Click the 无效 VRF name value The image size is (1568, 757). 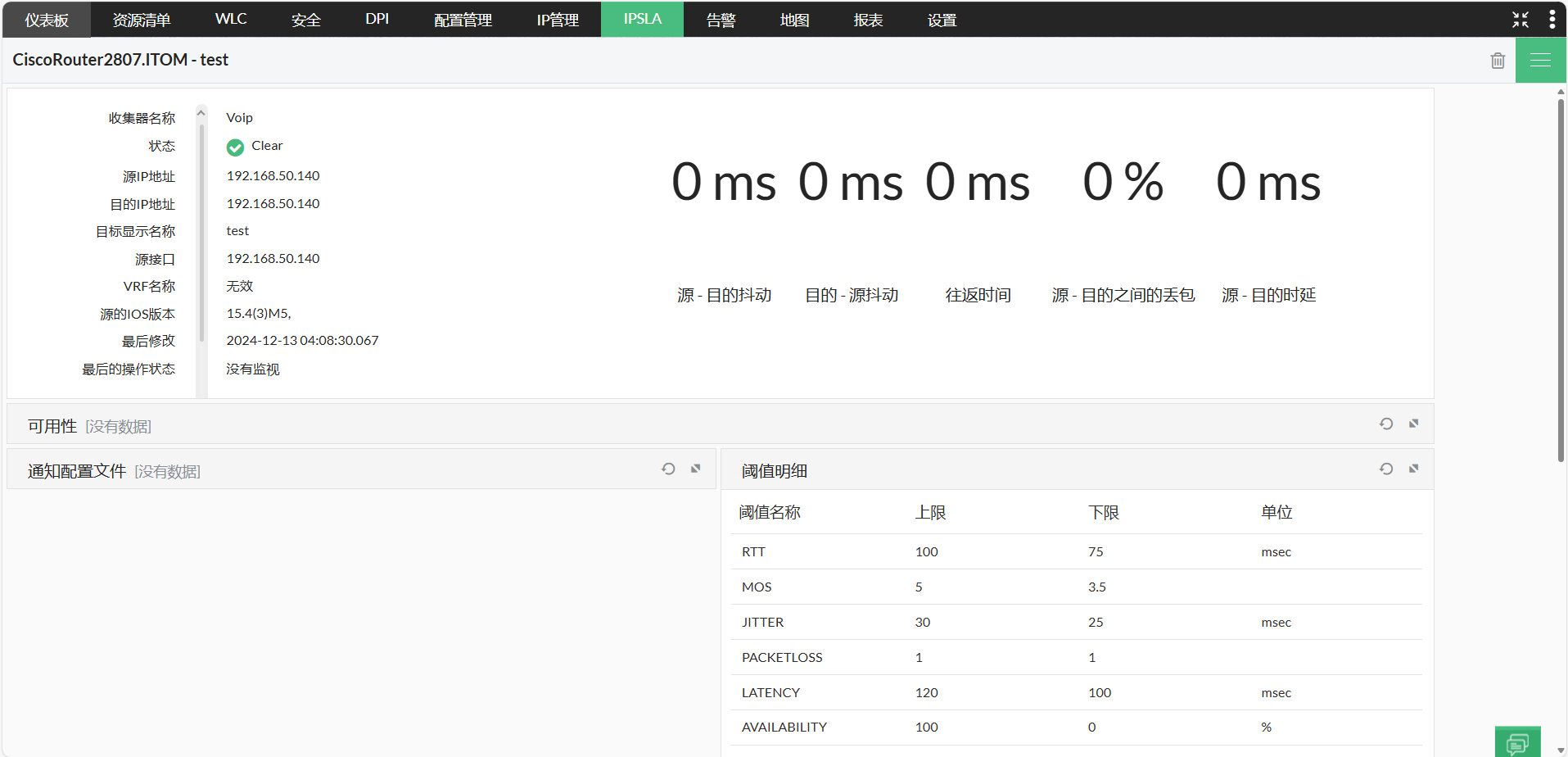(x=240, y=286)
